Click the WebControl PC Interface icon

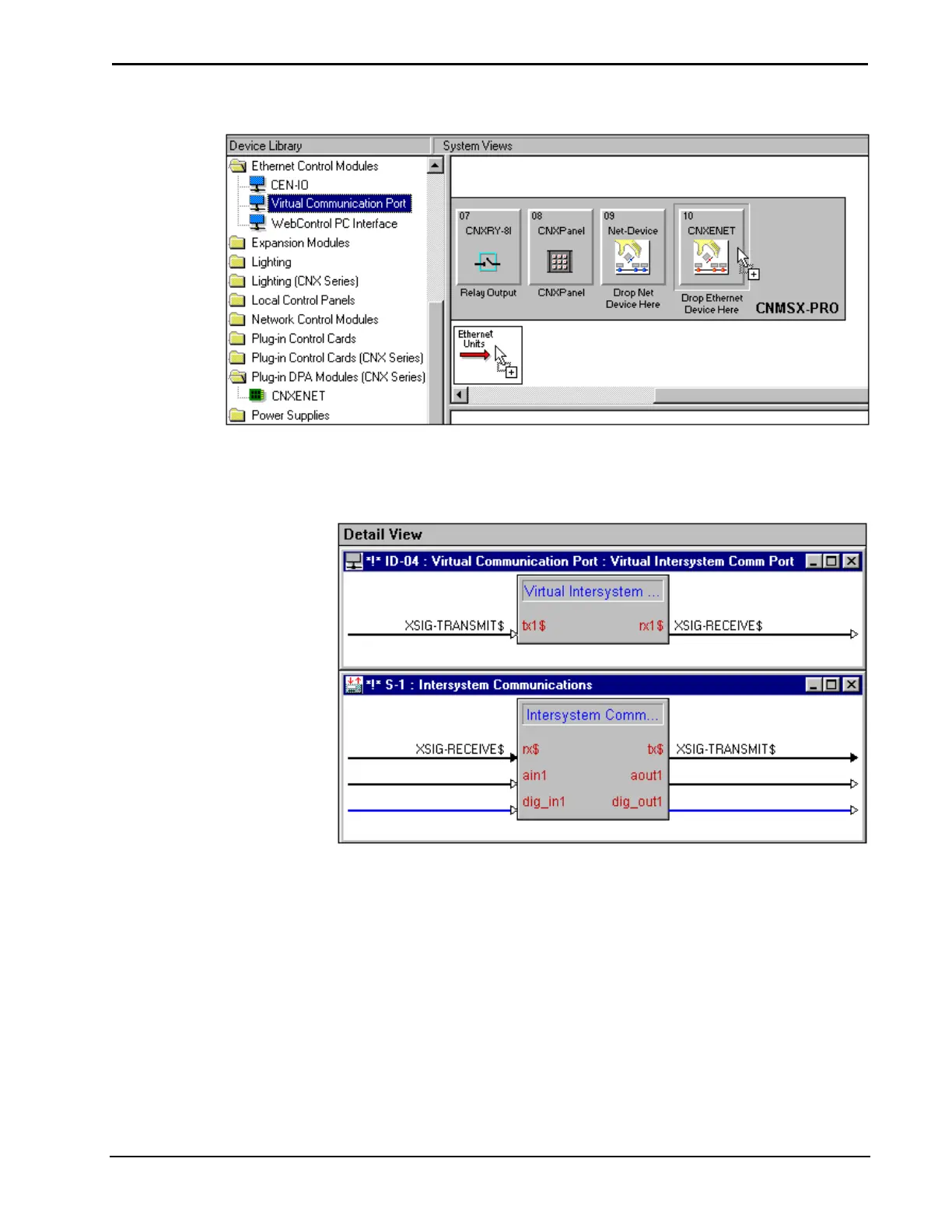pos(257,223)
